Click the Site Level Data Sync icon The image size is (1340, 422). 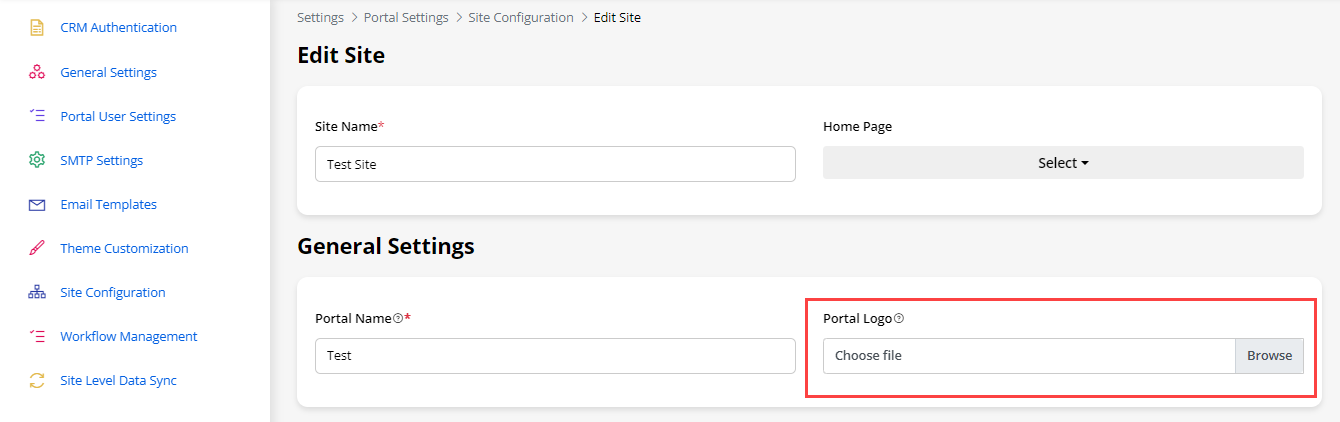(37, 380)
